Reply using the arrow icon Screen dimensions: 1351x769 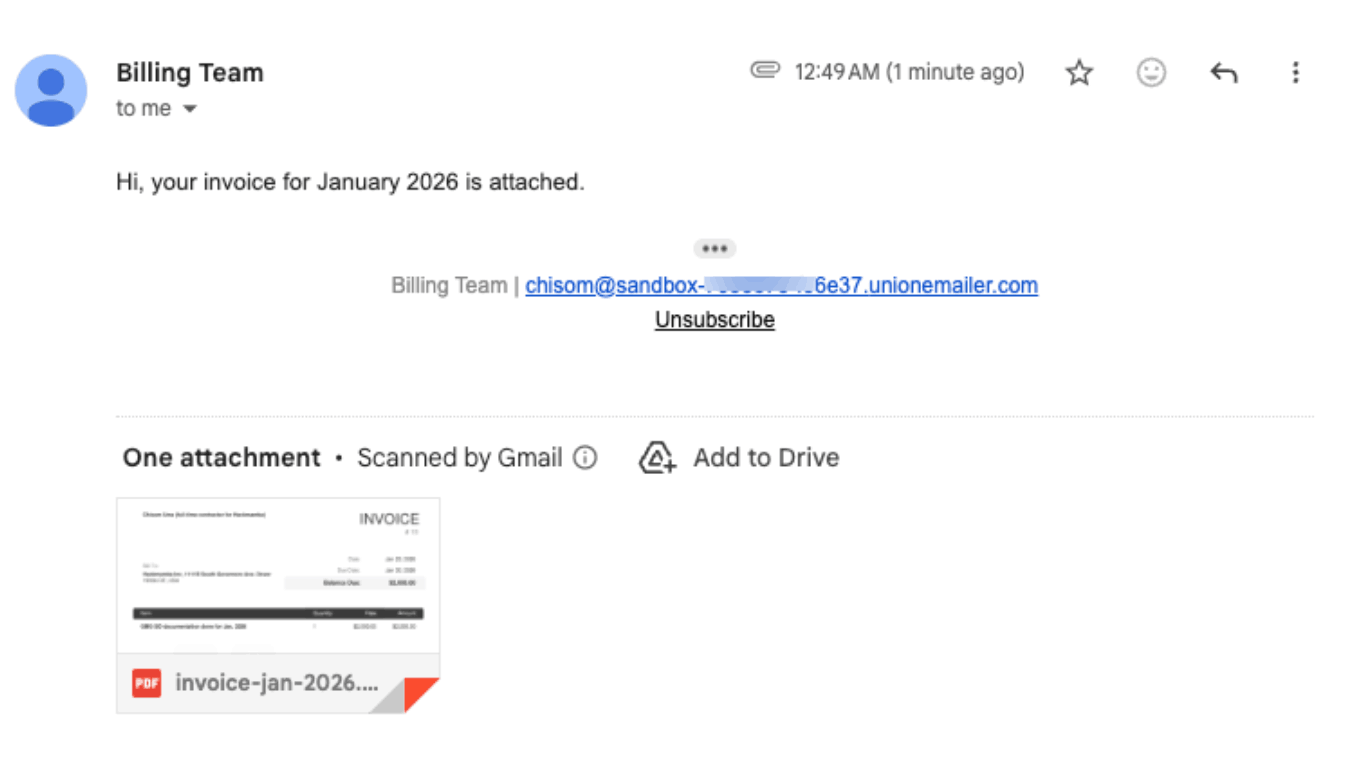pos(1224,72)
